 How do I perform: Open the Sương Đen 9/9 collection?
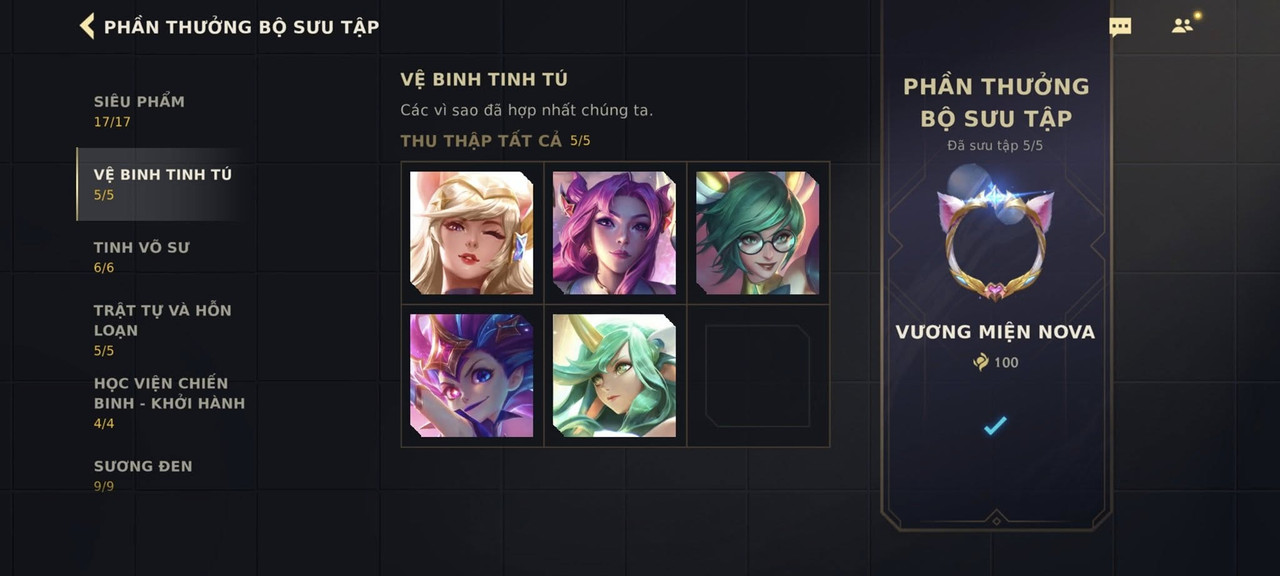coord(143,475)
